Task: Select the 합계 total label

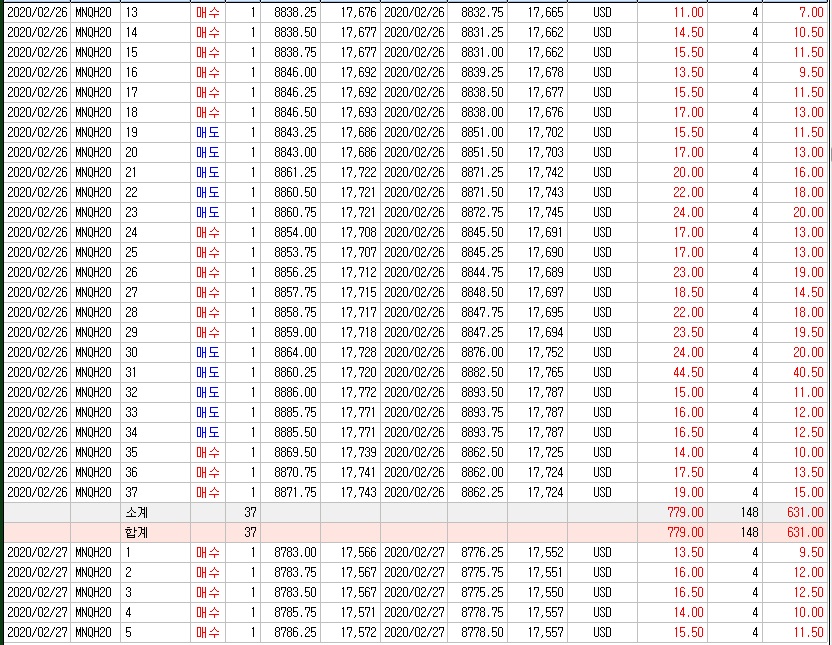Action: pyautogui.click(x=136, y=532)
